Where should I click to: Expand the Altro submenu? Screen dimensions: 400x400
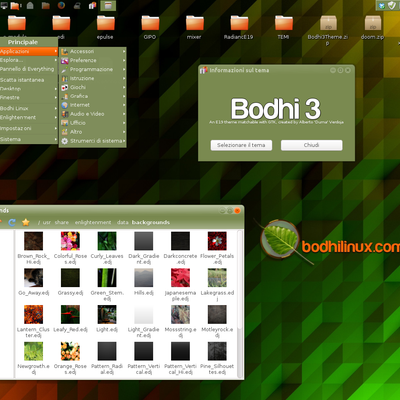93,132
